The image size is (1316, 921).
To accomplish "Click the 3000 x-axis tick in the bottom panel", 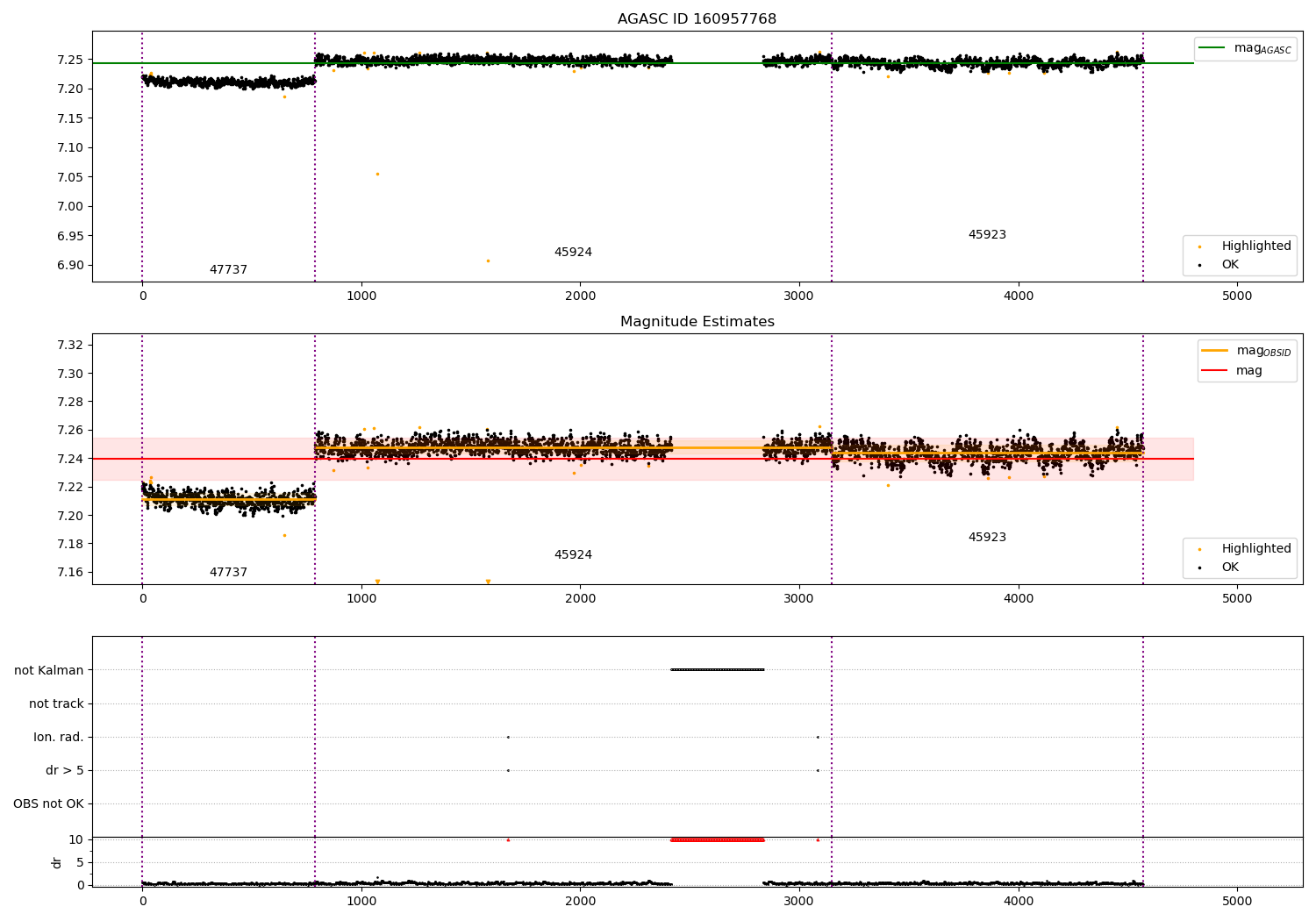I will (799, 901).
